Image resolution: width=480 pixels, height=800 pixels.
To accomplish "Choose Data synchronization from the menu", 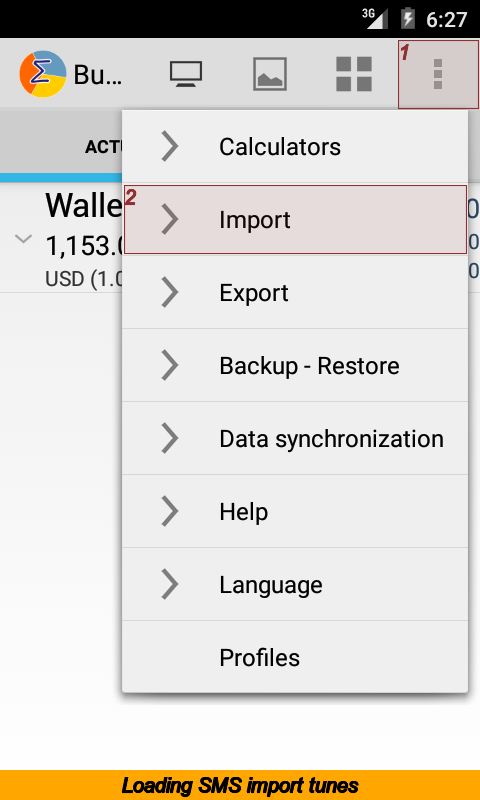I will point(295,438).
